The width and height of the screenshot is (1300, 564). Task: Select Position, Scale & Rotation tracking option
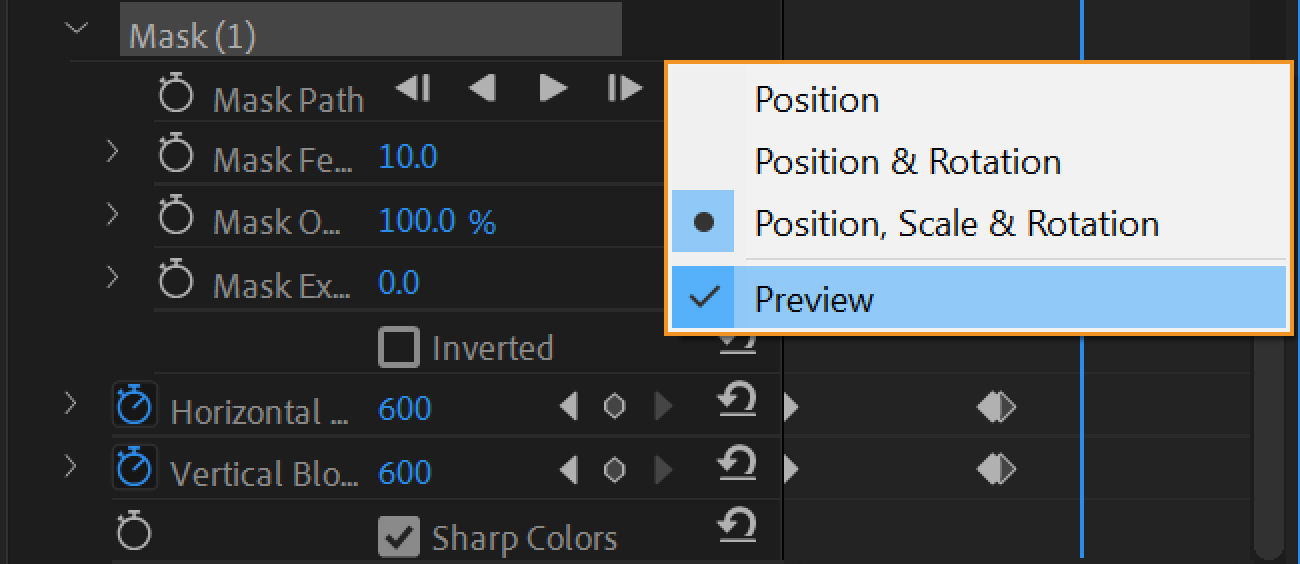[956, 223]
